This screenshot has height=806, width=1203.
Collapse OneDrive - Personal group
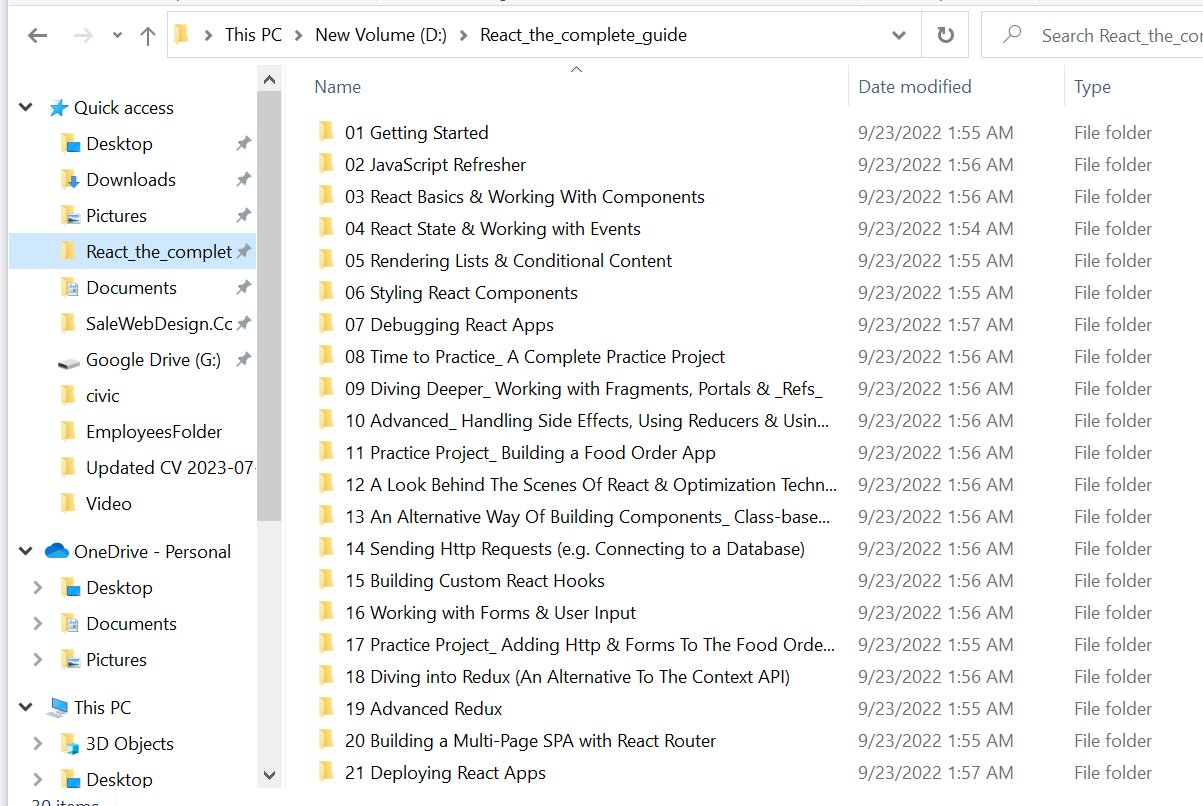tap(26, 552)
